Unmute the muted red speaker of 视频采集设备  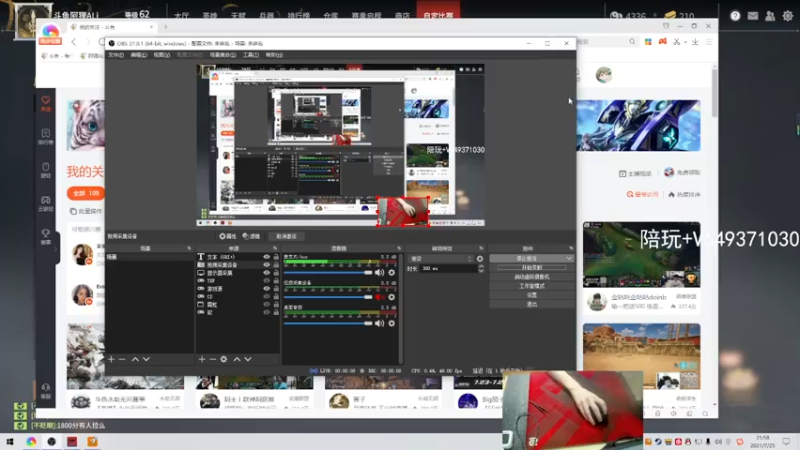[x=380, y=297]
